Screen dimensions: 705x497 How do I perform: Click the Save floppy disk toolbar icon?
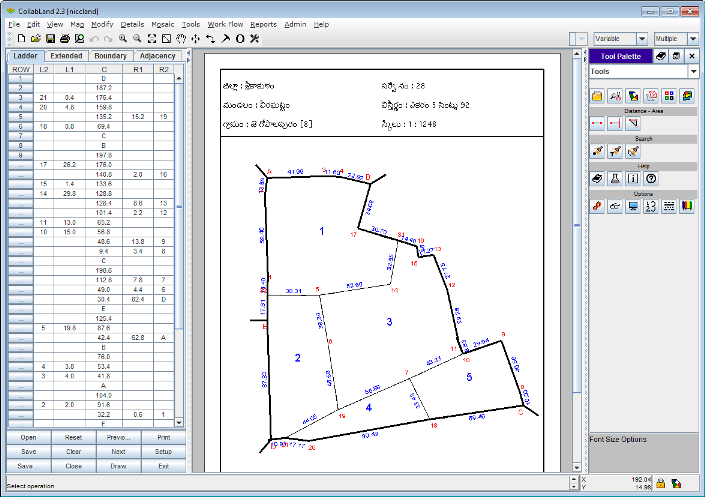click(50, 39)
